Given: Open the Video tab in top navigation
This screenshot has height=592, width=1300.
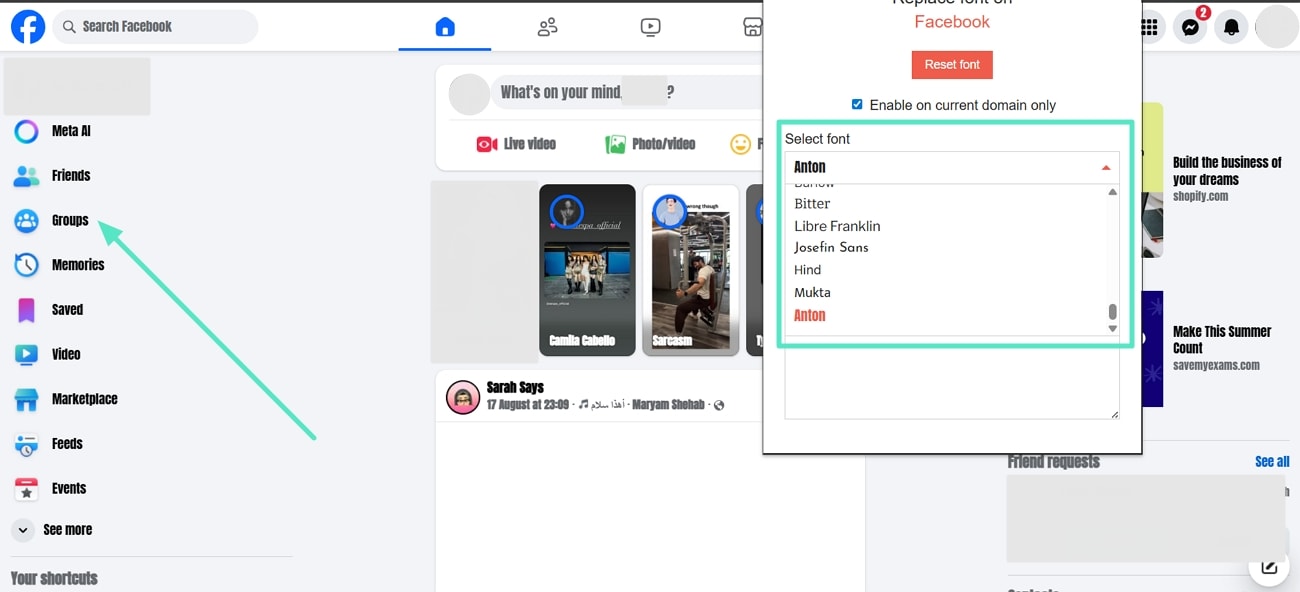Looking at the screenshot, I should [650, 27].
